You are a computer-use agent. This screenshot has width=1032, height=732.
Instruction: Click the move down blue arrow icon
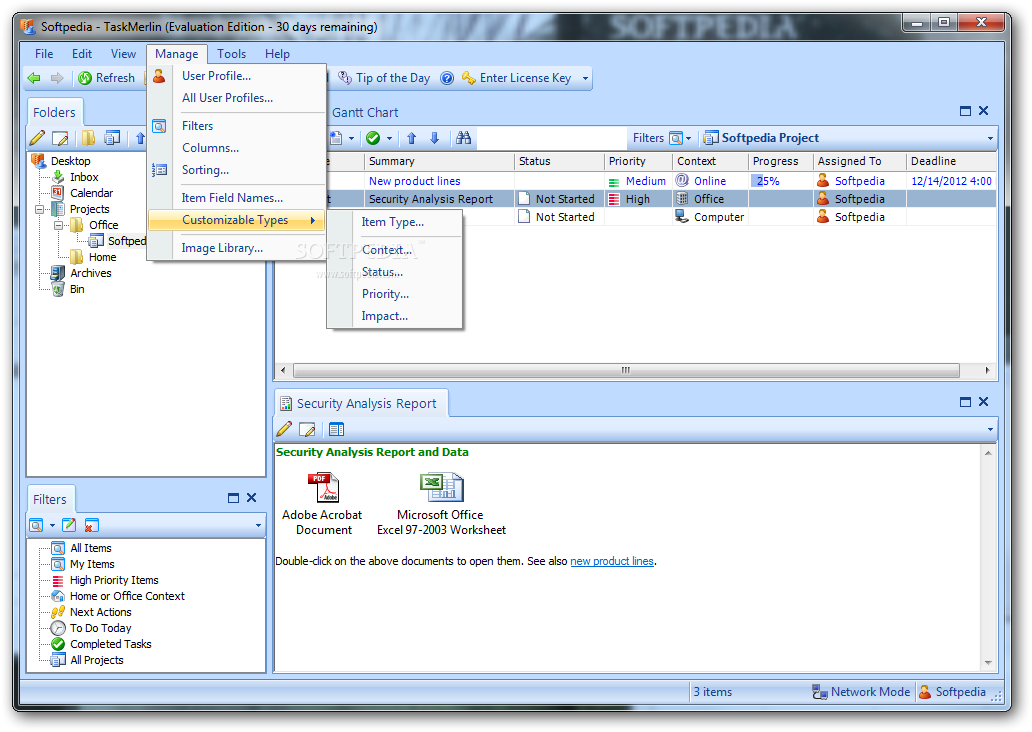click(434, 138)
